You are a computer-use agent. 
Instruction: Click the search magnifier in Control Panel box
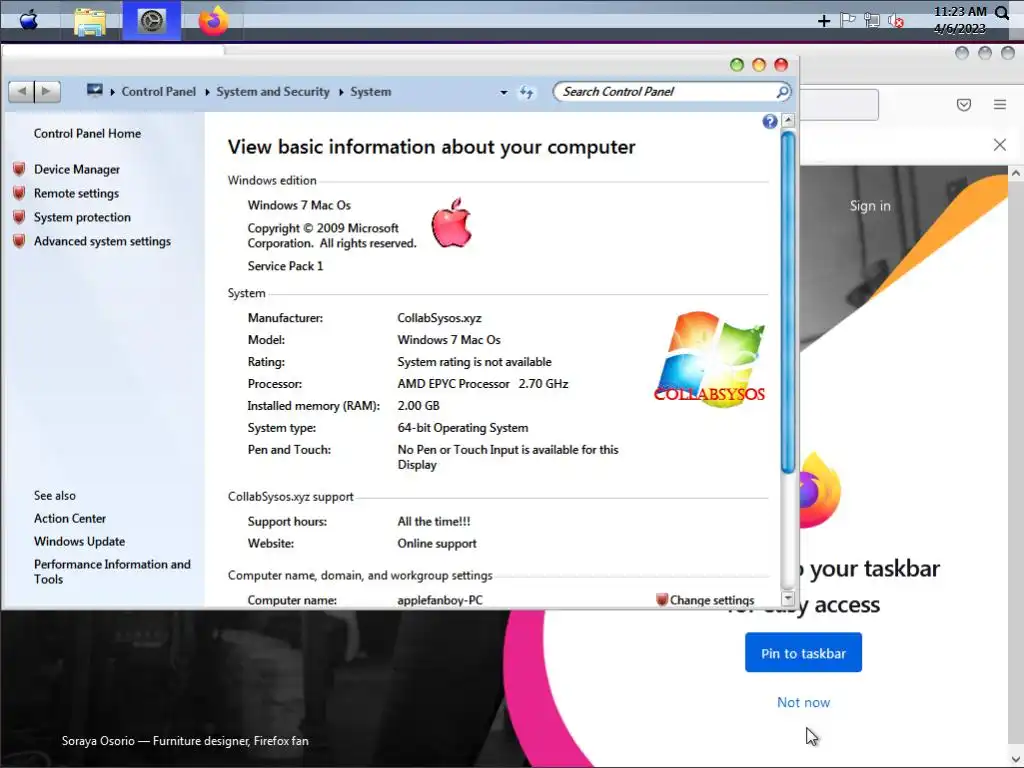pos(782,91)
